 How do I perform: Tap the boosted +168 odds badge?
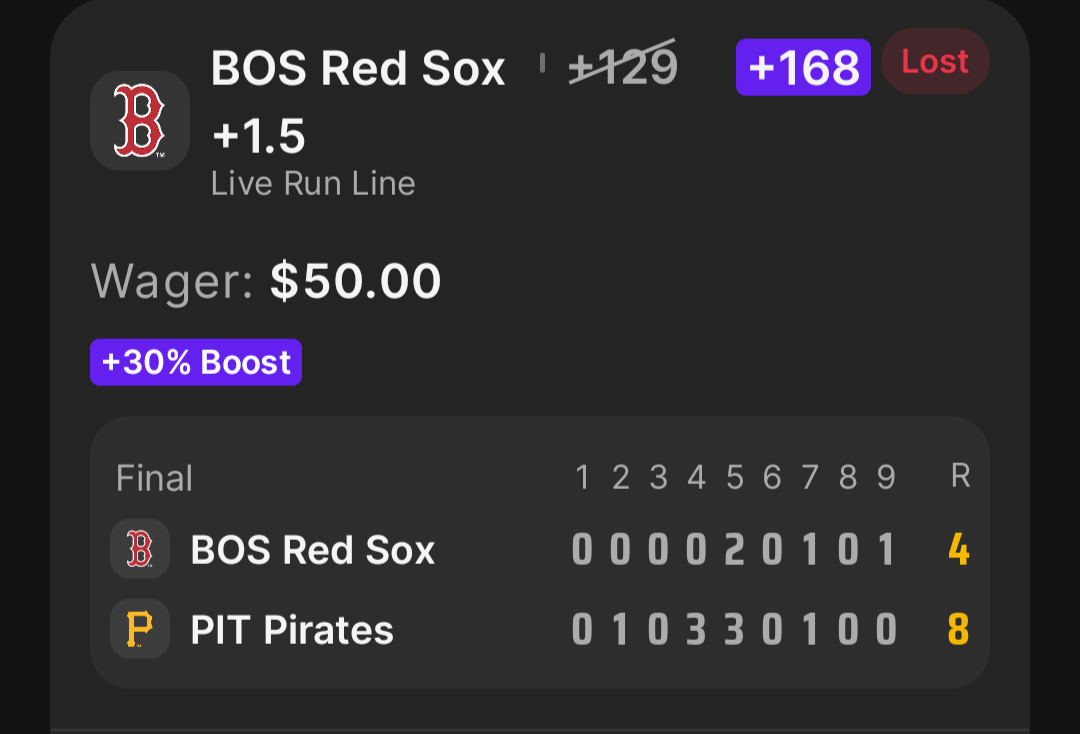803,67
